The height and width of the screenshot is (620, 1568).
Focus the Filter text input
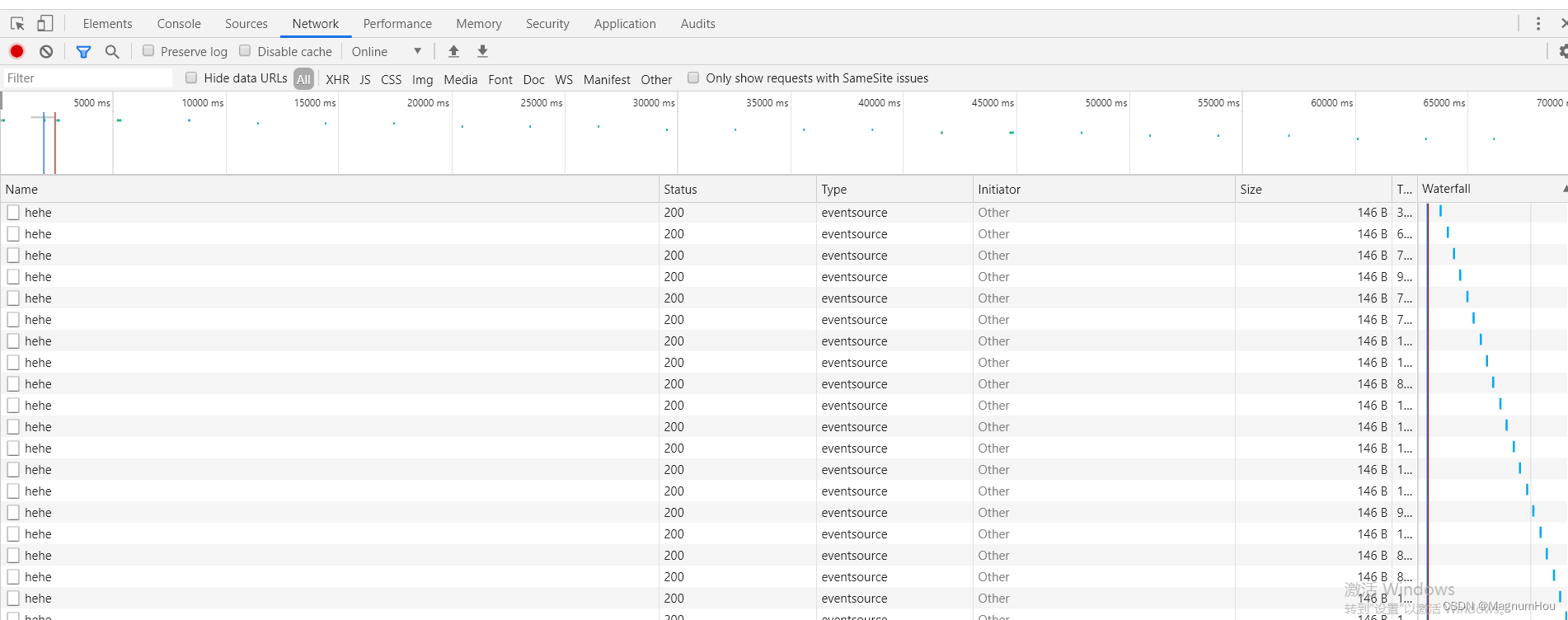87,78
